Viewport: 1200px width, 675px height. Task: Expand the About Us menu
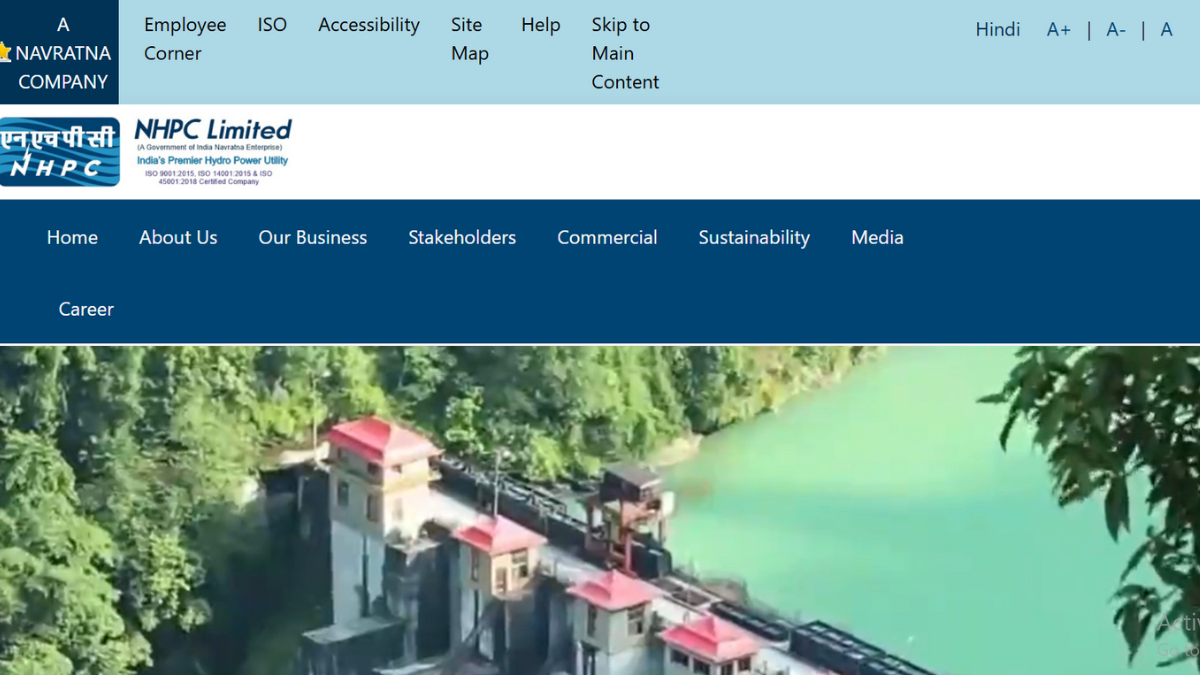(178, 237)
